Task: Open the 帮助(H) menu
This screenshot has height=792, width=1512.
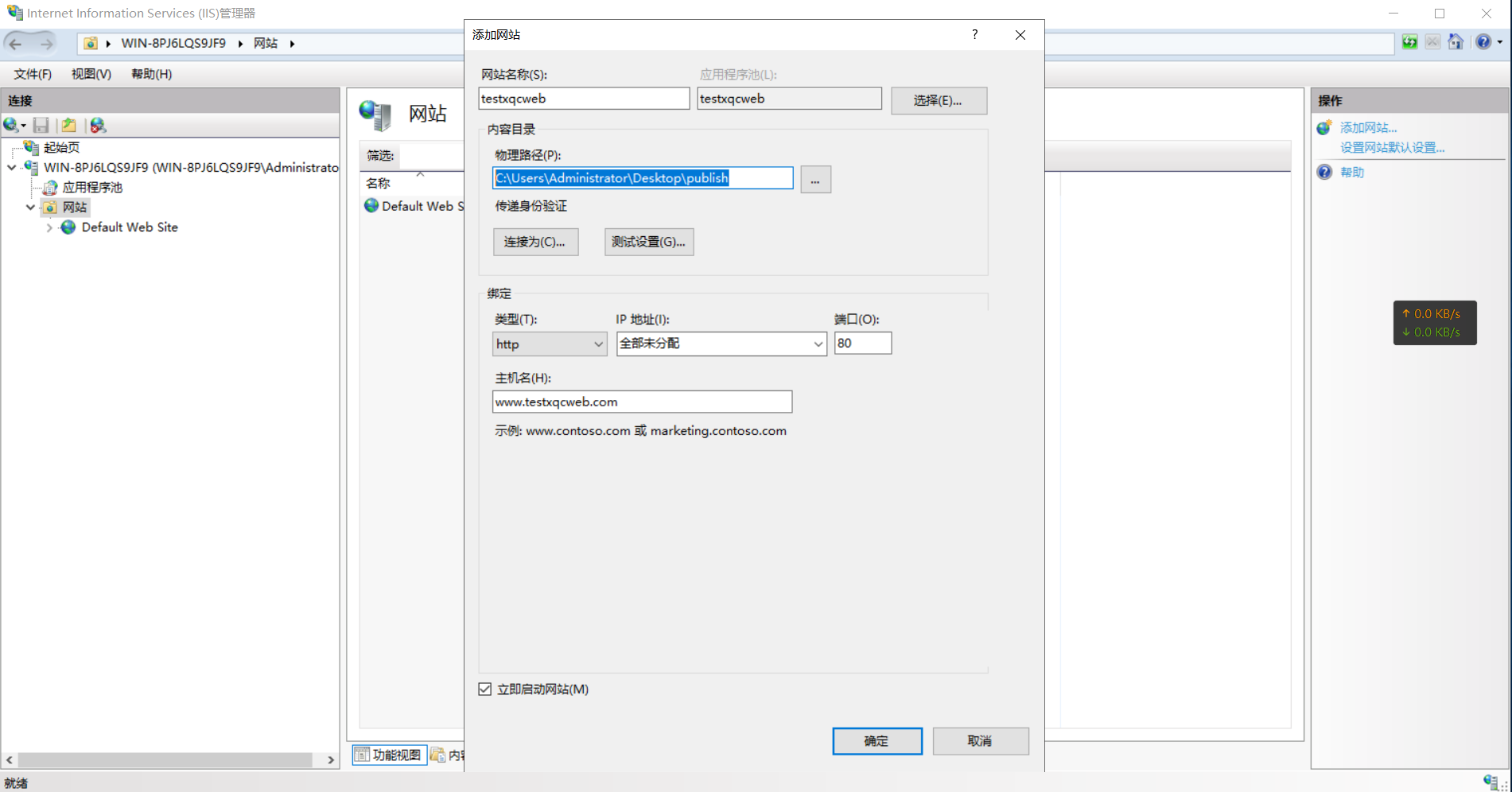Action: pyautogui.click(x=151, y=74)
